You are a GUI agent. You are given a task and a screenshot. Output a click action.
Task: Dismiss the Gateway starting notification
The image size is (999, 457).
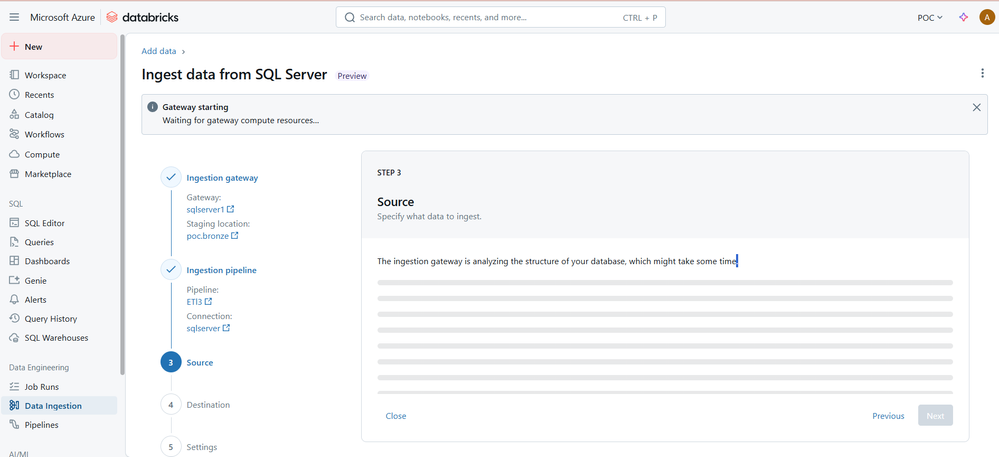pyautogui.click(x=976, y=107)
